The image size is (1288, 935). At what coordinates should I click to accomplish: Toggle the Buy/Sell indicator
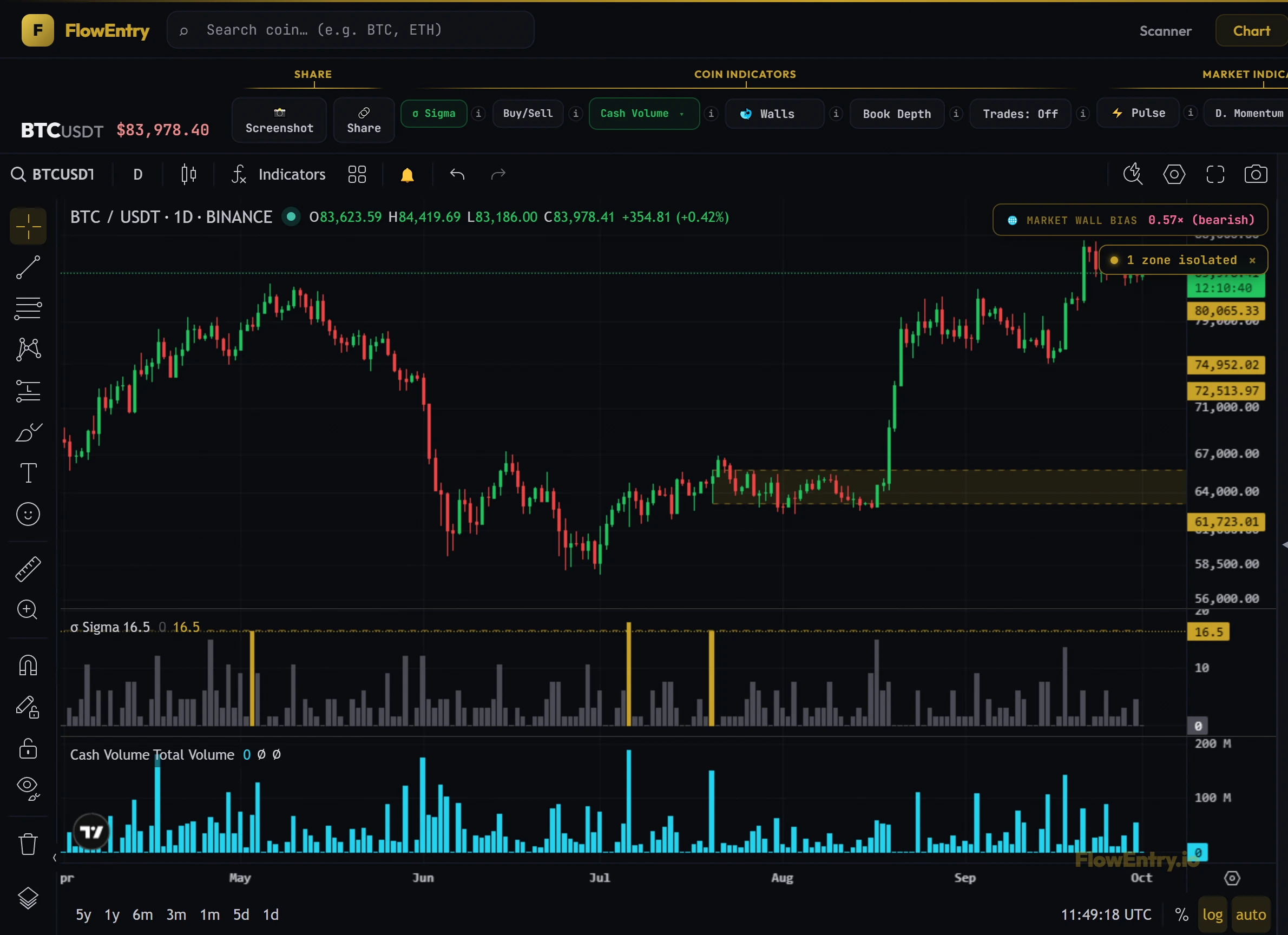point(528,114)
